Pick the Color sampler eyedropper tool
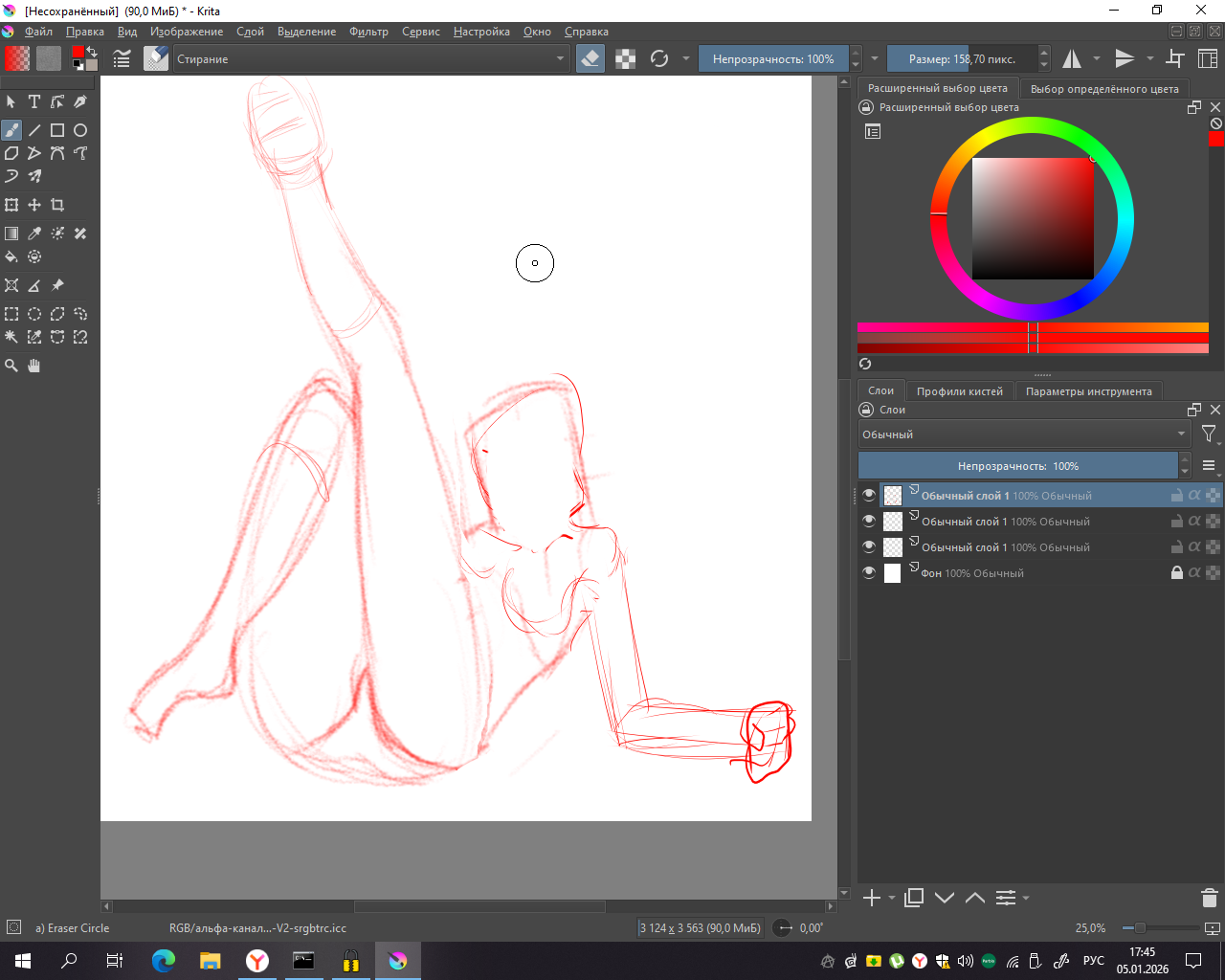The height and width of the screenshot is (980, 1225). [34, 234]
